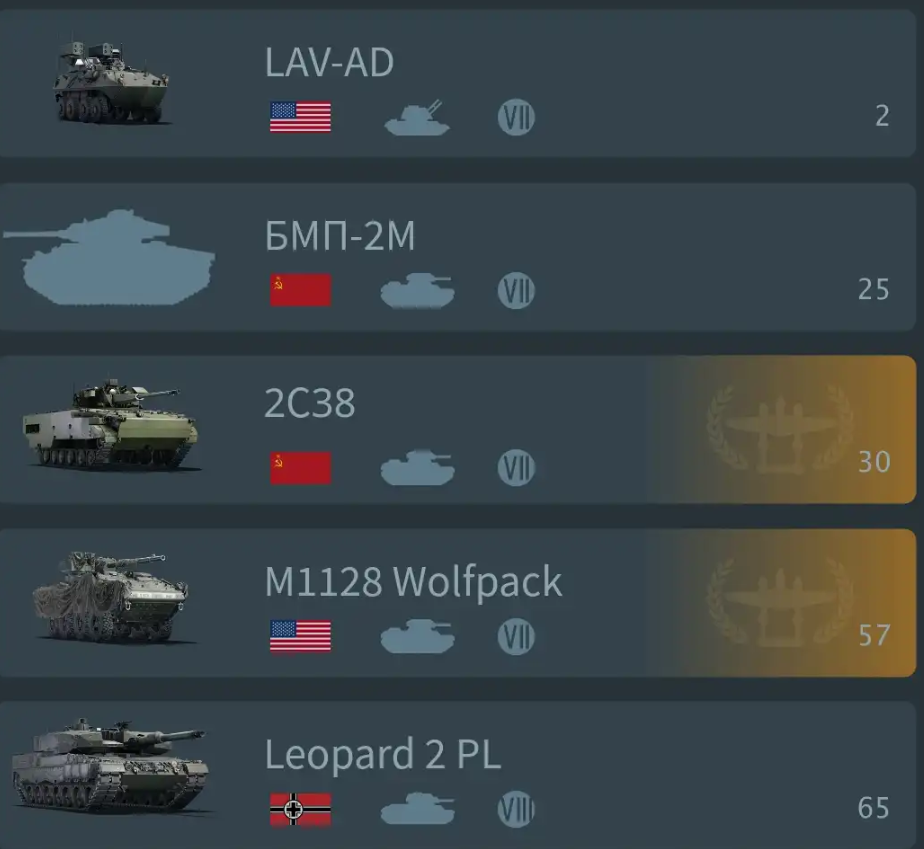The width and height of the screenshot is (924, 849).
Task: Click the tank type icon in БМП-2М row
Action: coord(417,290)
